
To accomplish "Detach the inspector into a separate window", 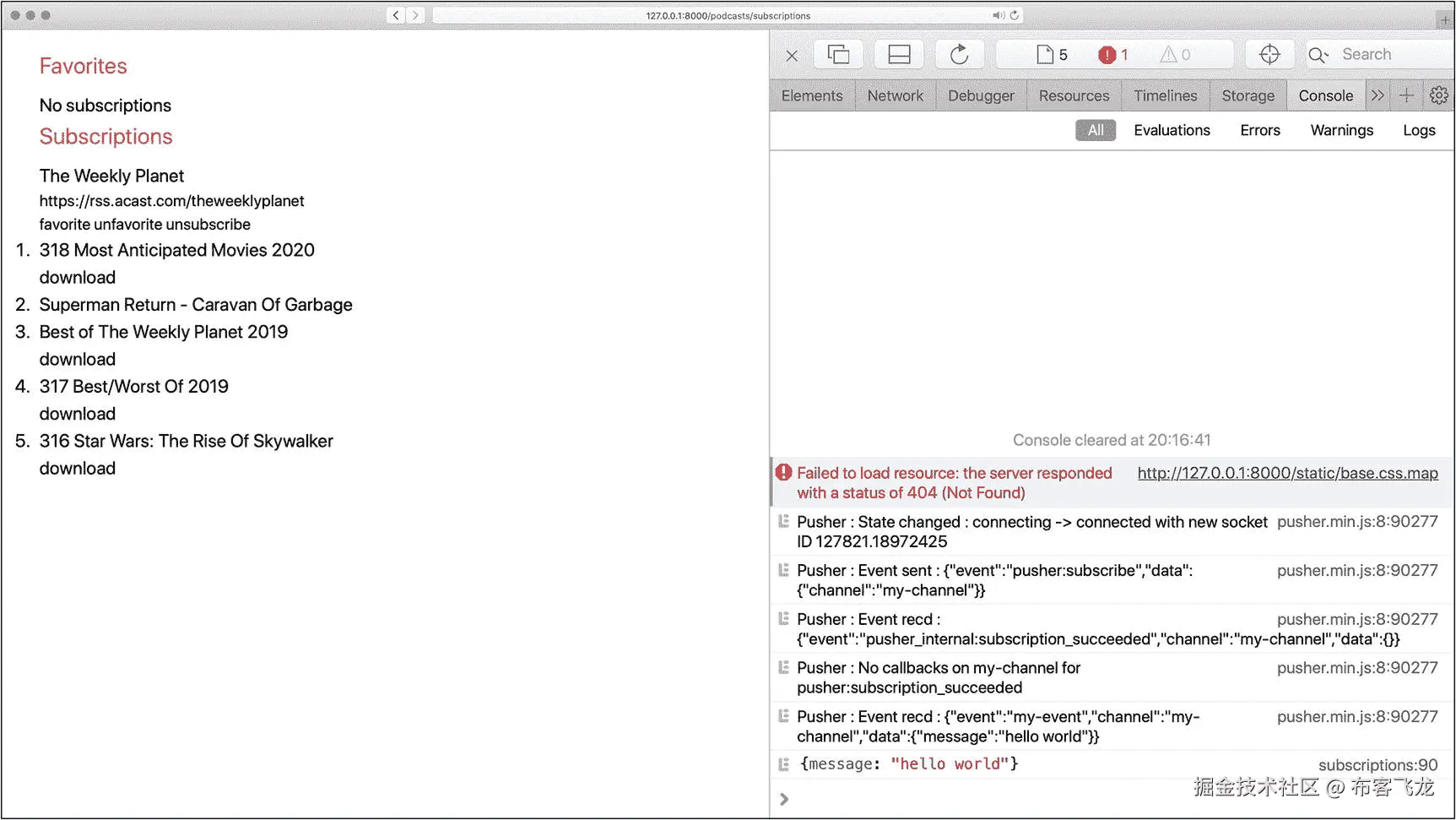I will click(838, 55).
